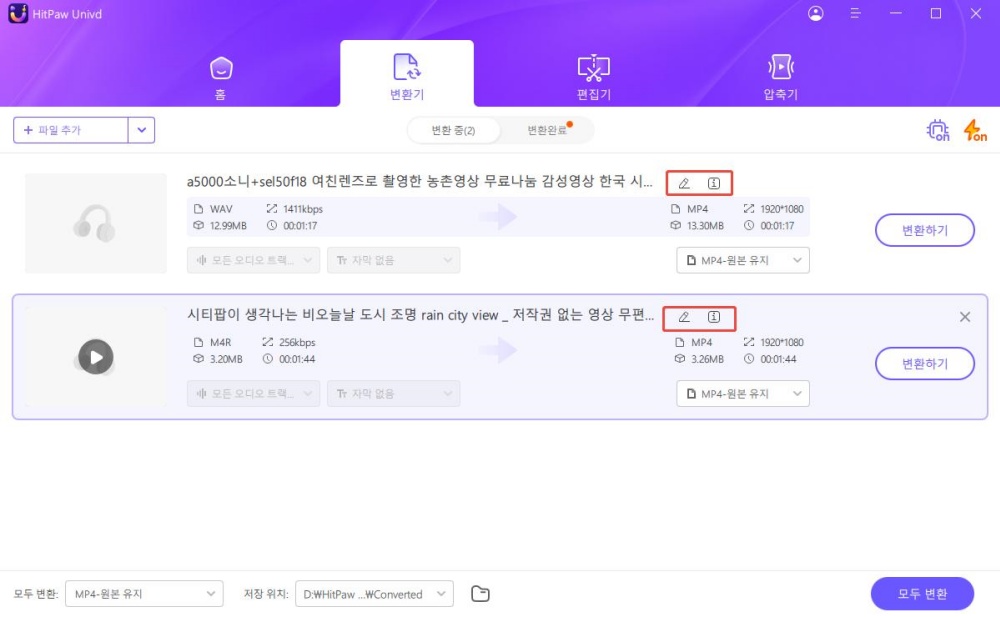Rename the 시티팝이 file with pencil icon
The width and height of the screenshot is (1000, 617).
coord(684,316)
